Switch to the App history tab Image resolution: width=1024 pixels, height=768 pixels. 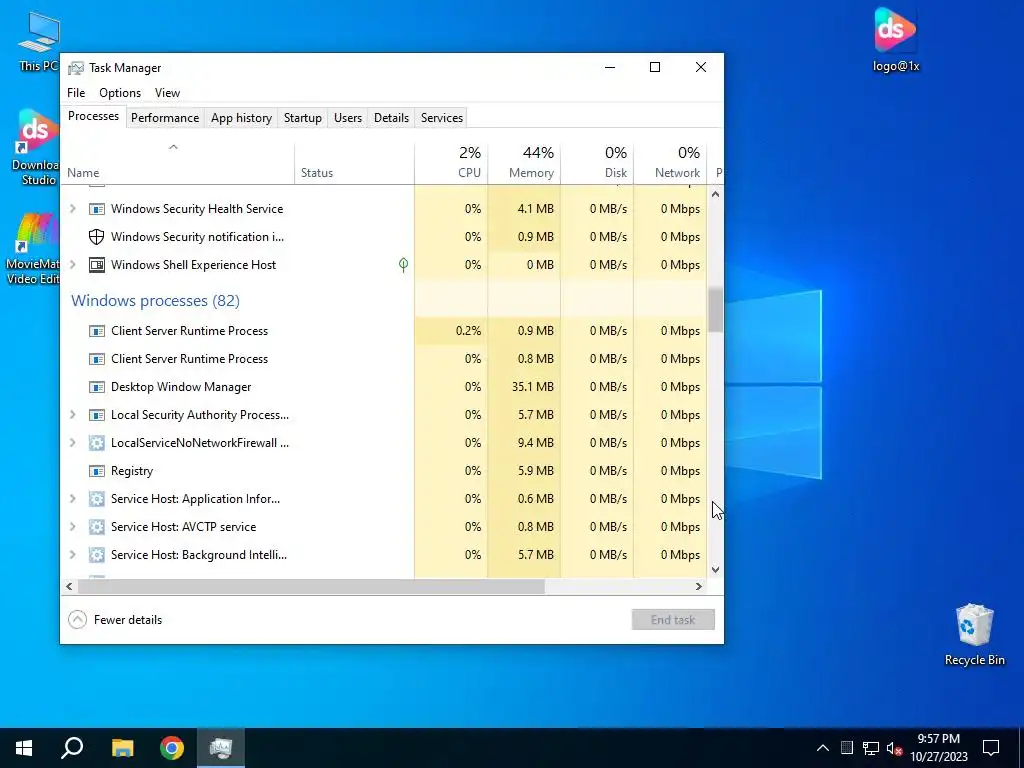tap(241, 118)
